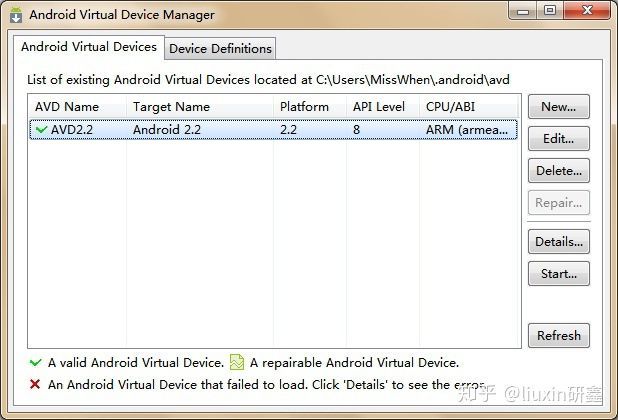Click the green checkmark beside AVD2.2
The width and height of the screenshot is (618, 420).
[x=41, y=129]
